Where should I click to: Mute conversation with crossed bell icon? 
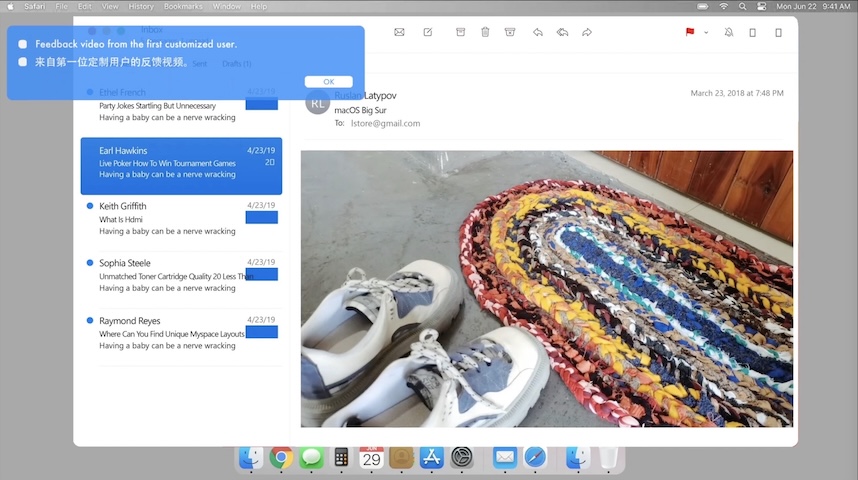(x=729, y=32)
